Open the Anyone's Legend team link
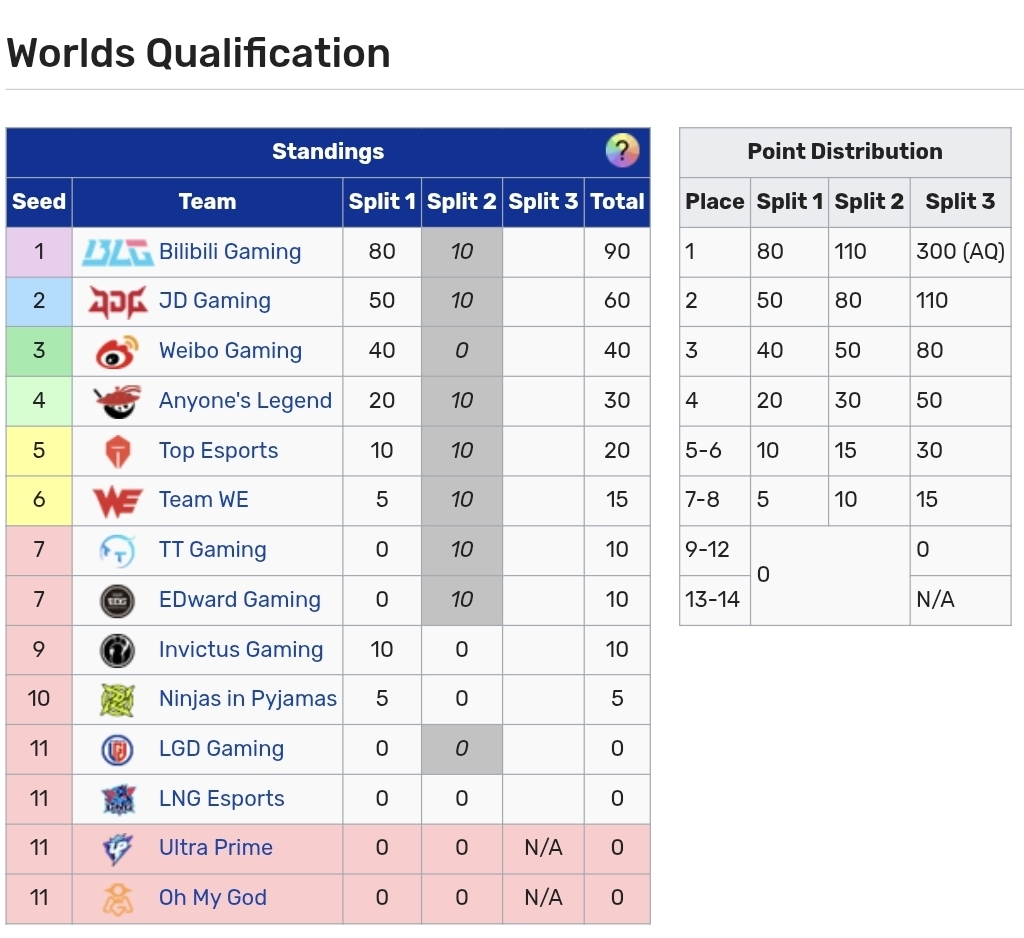The image size is (1024, 938). [246, 400]
